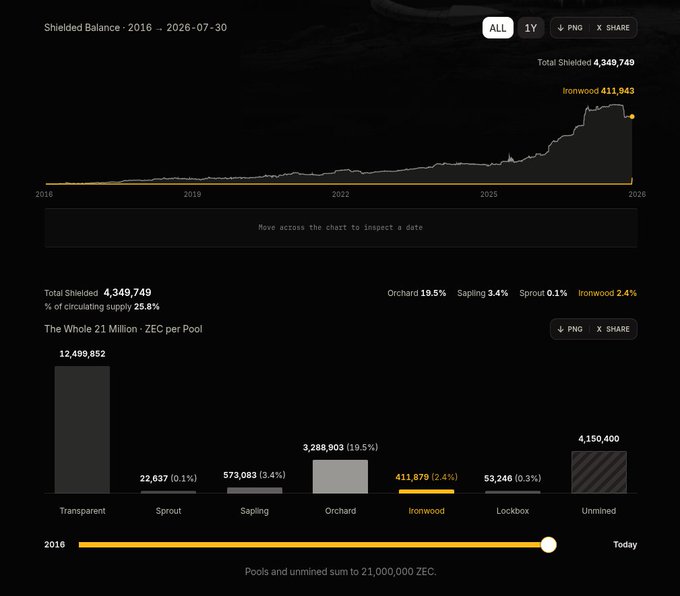Screen dimensions: 680x596
Task: Download Shielded Balance chart as PNG
Action: [570, 28]
